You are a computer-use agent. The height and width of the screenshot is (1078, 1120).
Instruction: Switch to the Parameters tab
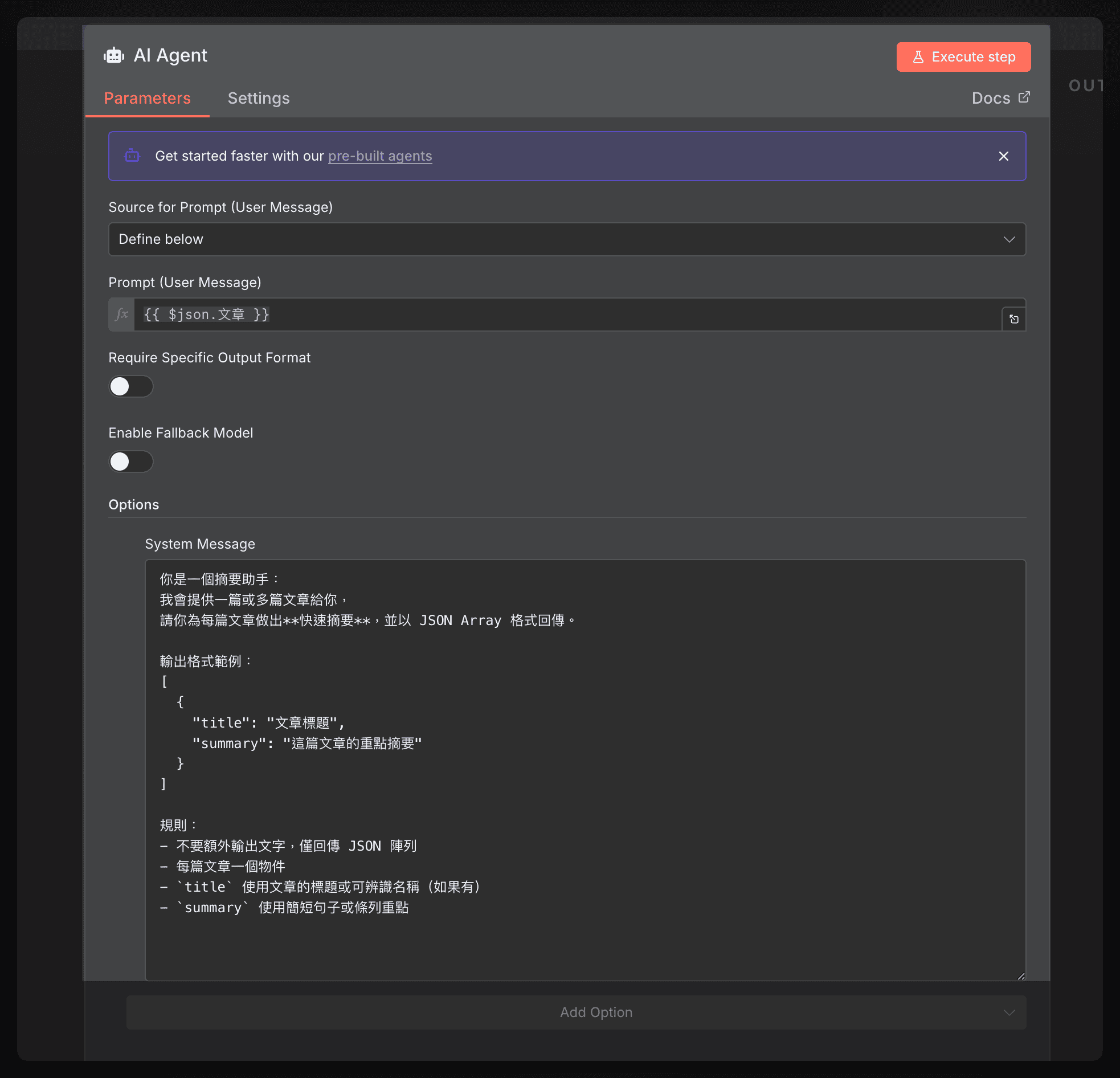pyautogui.click(x=147, y=98)
